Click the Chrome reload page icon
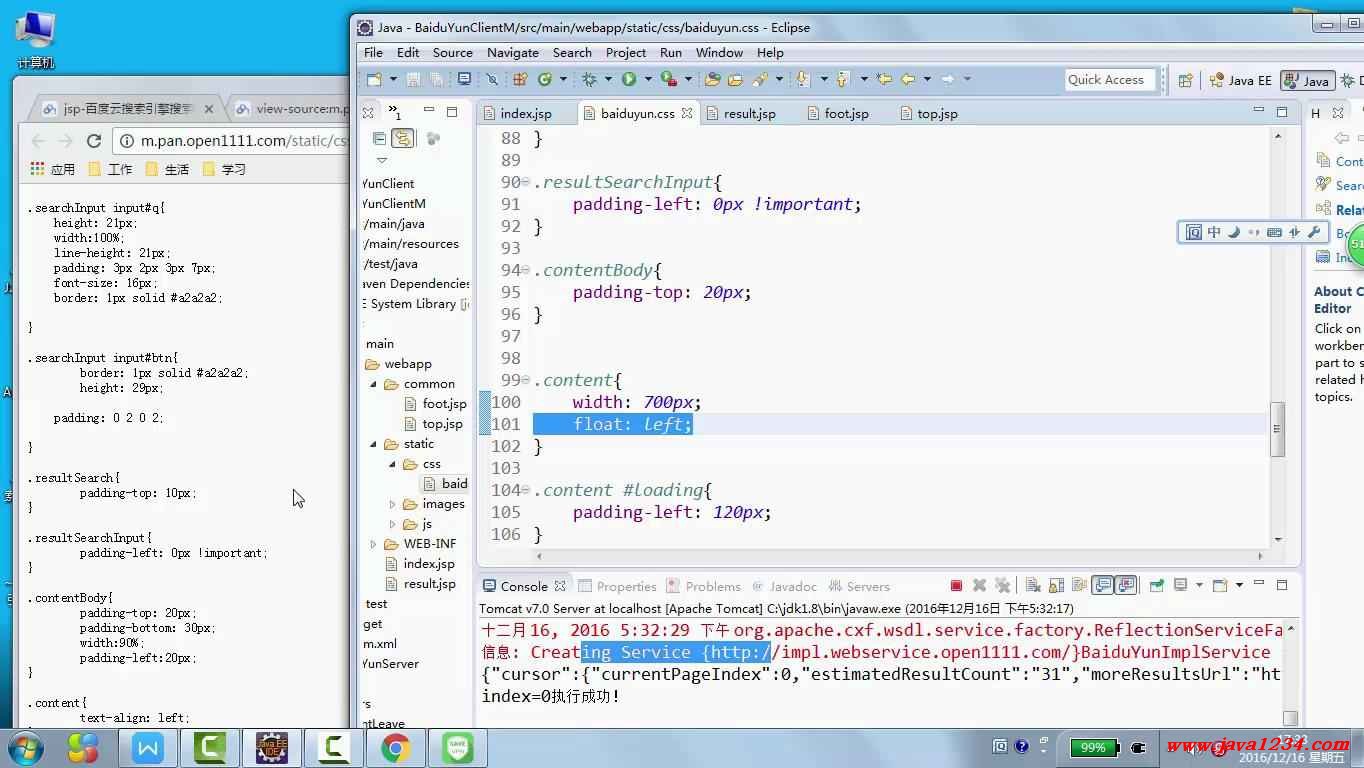 coord(94,141)
